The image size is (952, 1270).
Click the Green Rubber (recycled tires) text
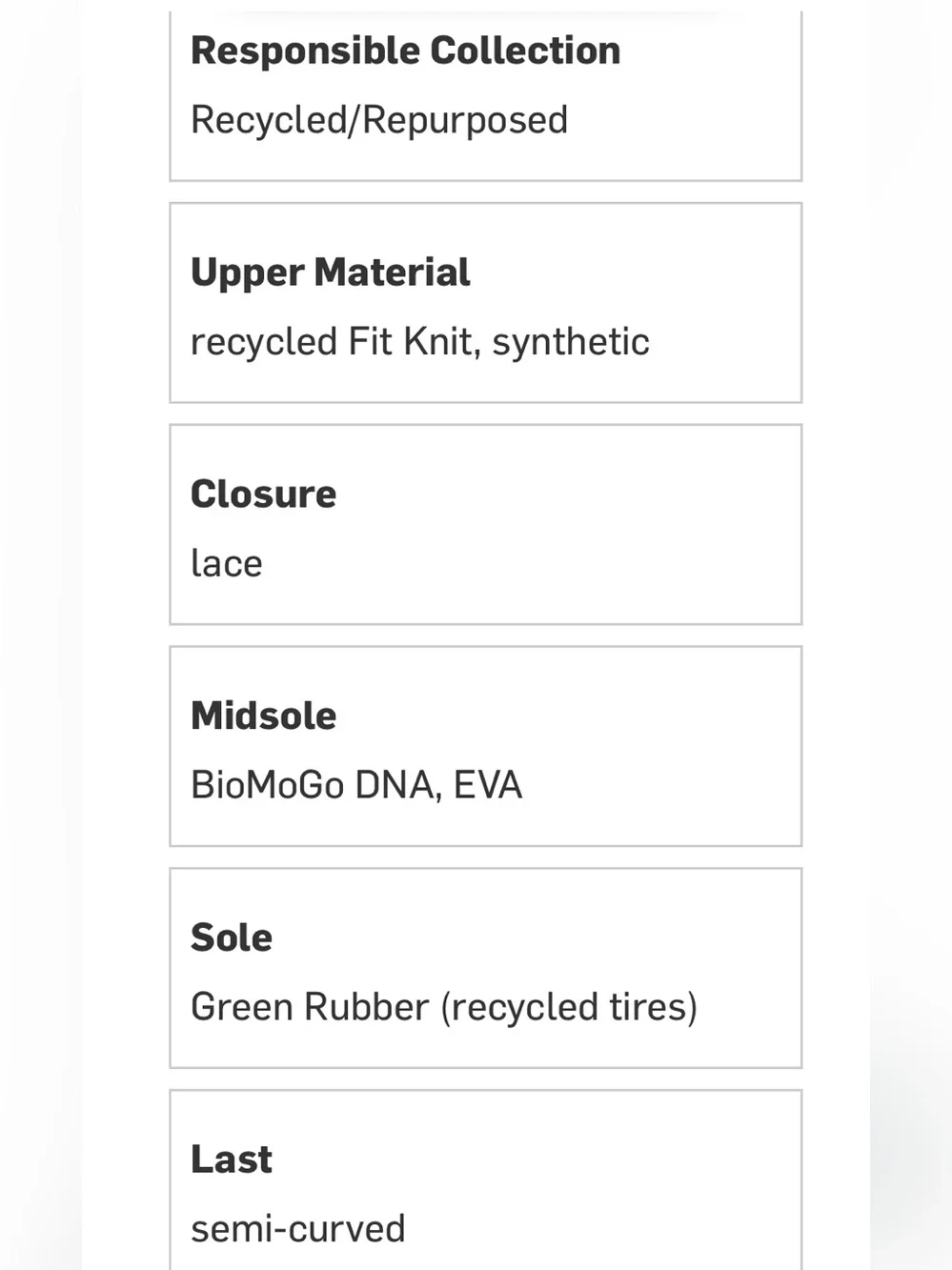coord(444,1007)
